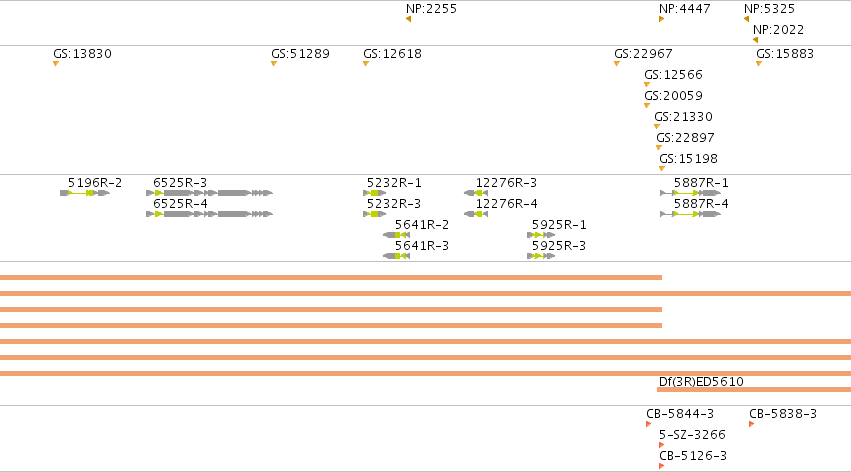Click the GS:20059 marker label
This screenshot has width=851, height=472.
pyautogui.click(x=673, y=96)
